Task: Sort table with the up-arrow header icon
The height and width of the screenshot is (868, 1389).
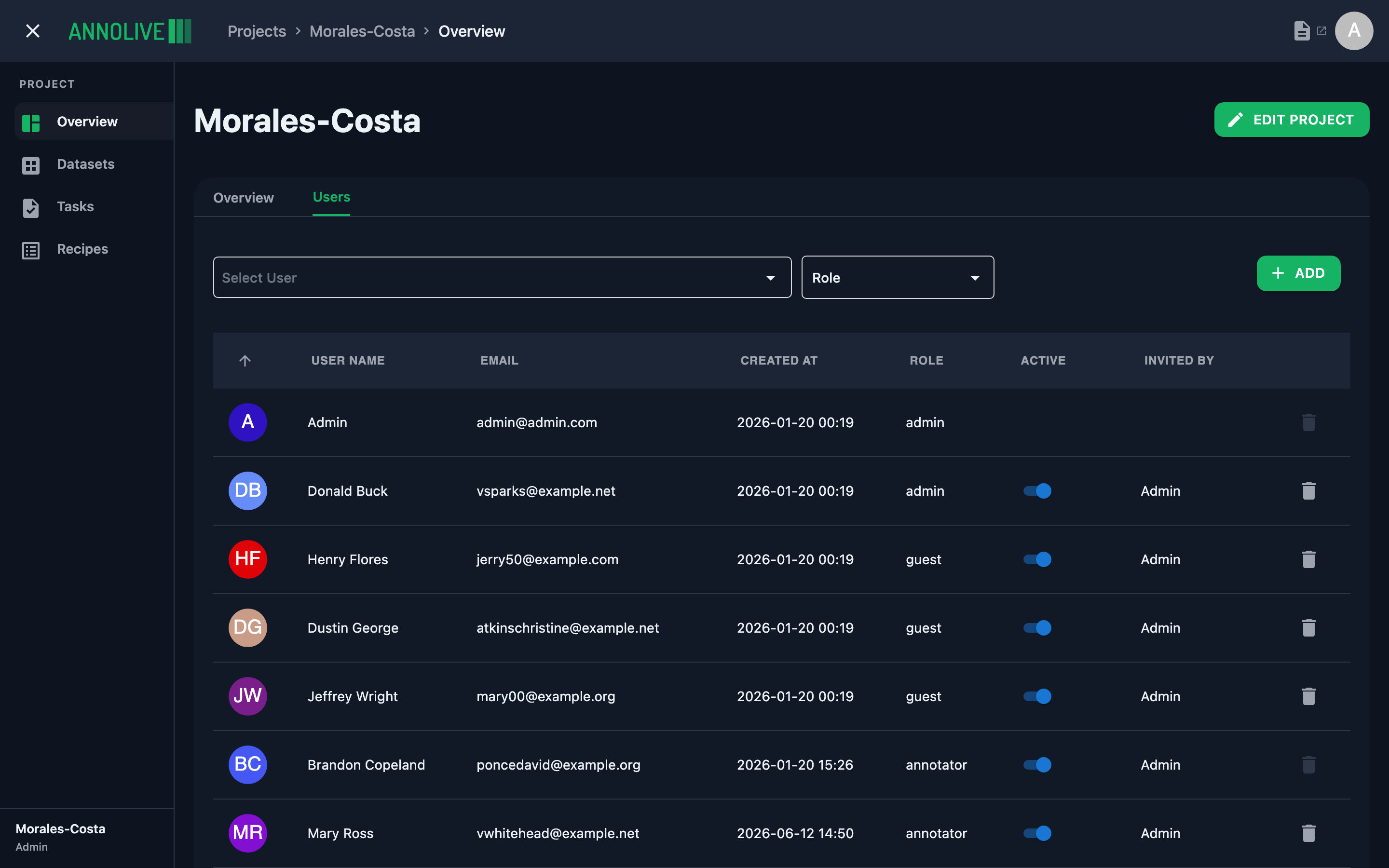Action: [x=245, y=361]
